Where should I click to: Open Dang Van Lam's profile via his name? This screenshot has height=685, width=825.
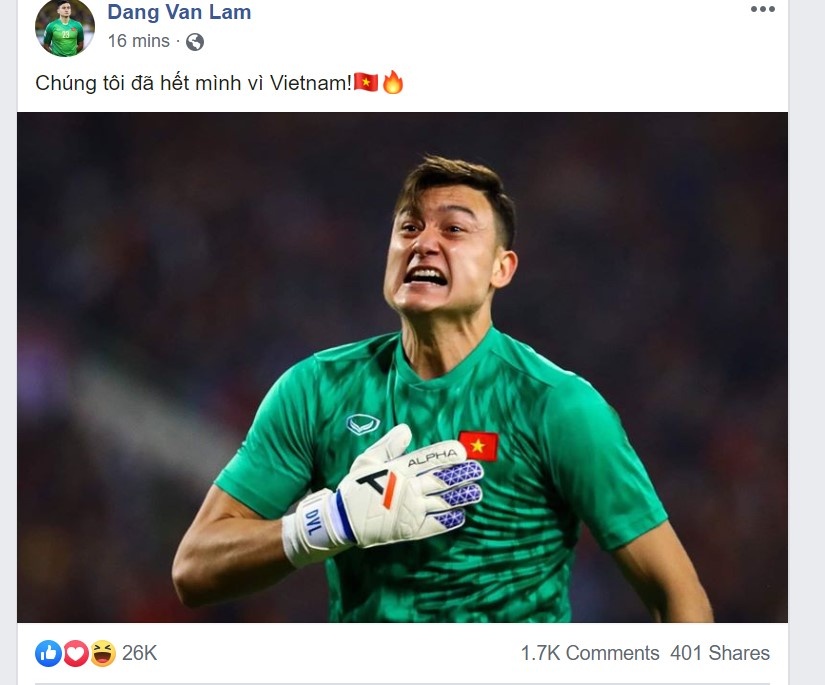178,13
